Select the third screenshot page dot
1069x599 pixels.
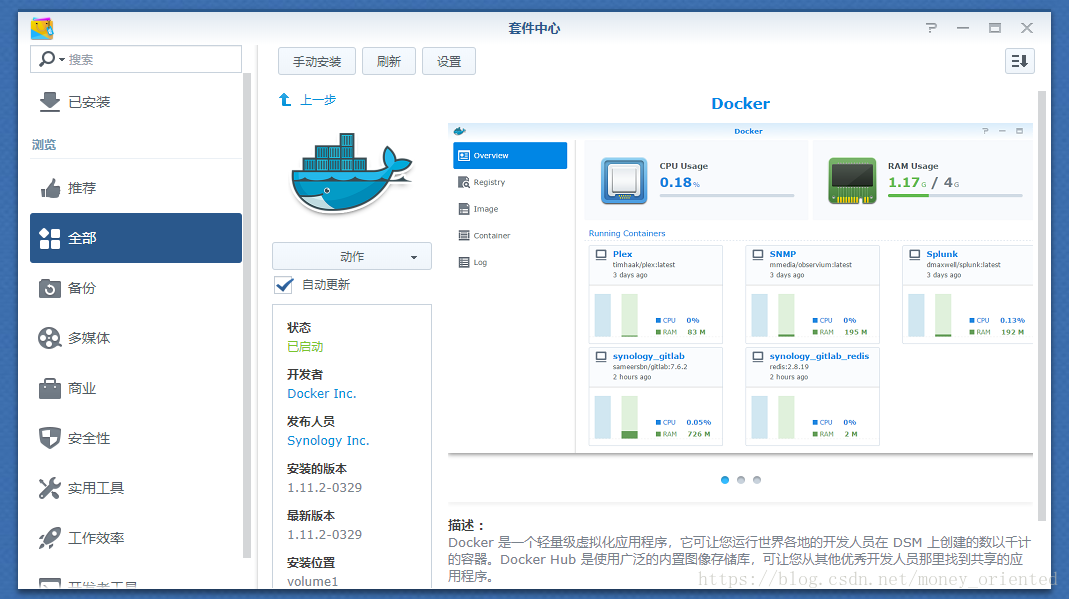[x=757, y=480]
